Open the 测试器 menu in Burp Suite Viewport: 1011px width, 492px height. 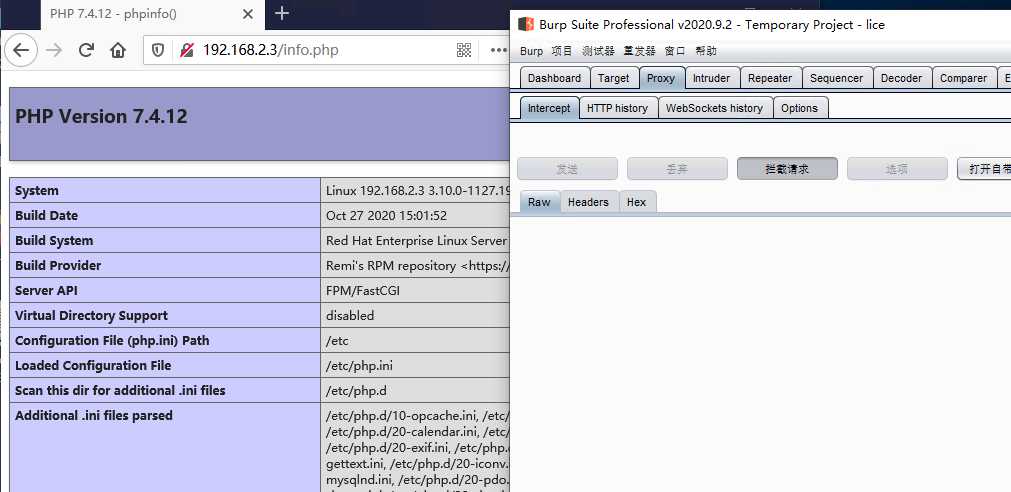pos(598,51)
